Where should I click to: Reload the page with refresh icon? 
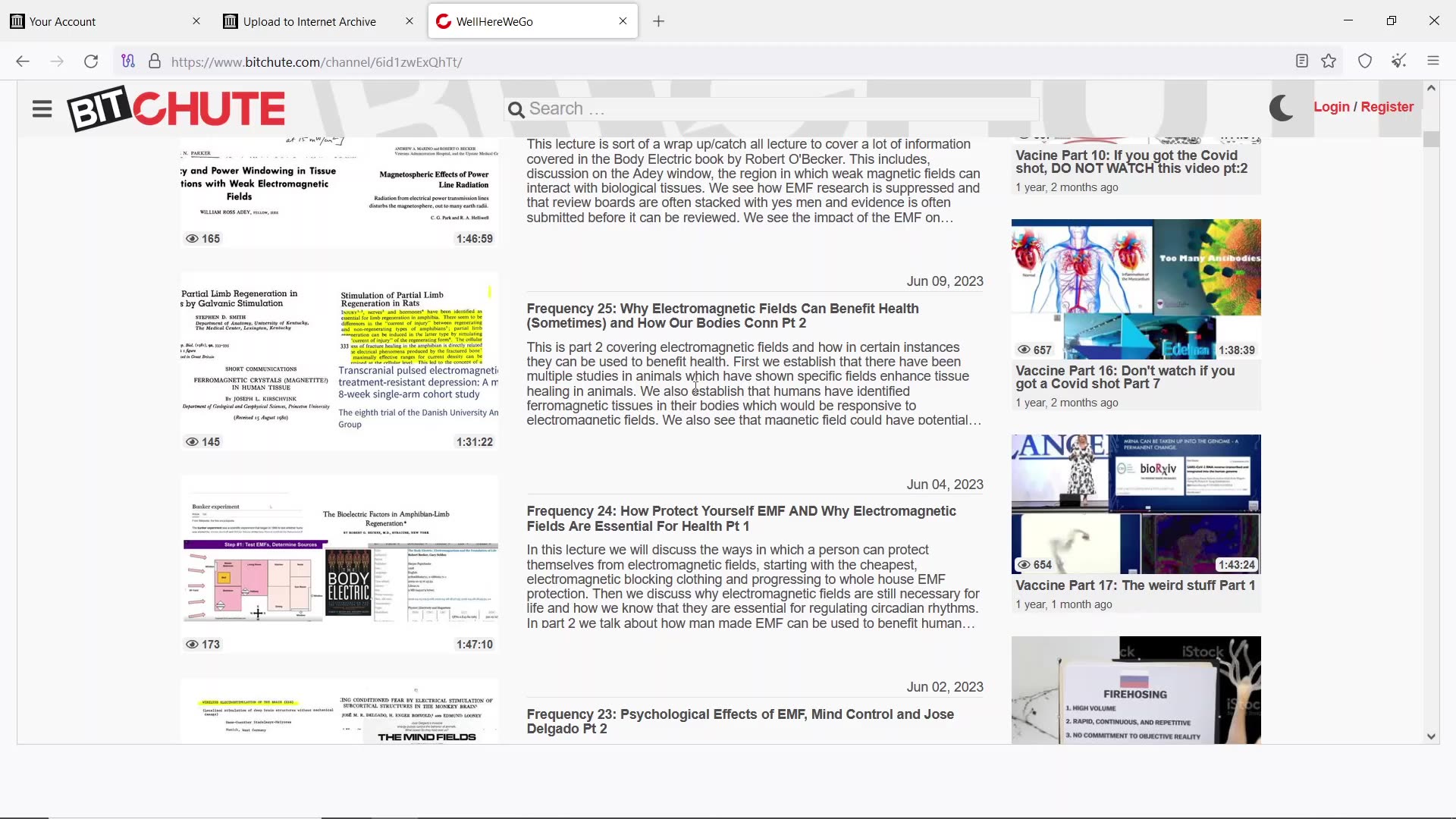pyautogui.click(x=91, y=61)
